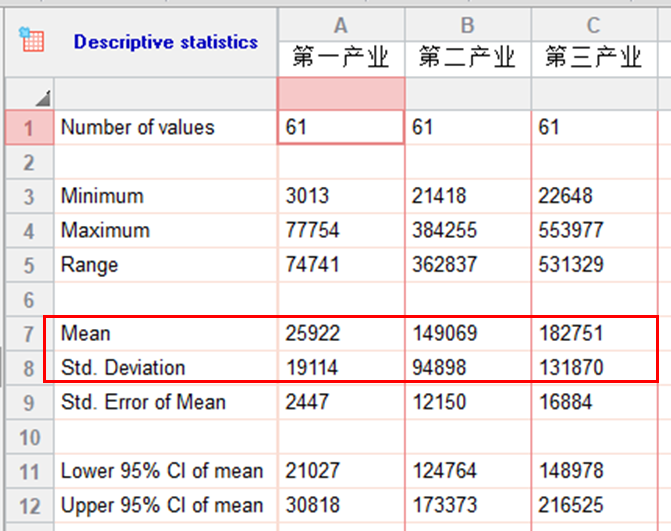
Task: Select column C header
Action: (x=594, y=25)
